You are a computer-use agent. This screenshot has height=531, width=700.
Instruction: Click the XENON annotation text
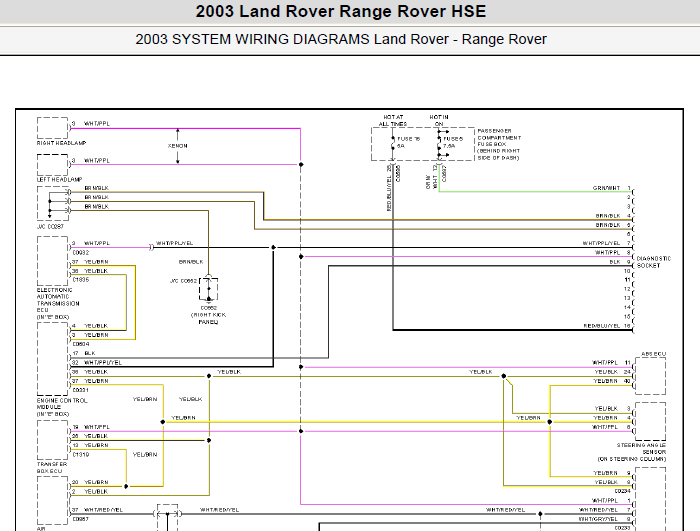coord(178,146)
